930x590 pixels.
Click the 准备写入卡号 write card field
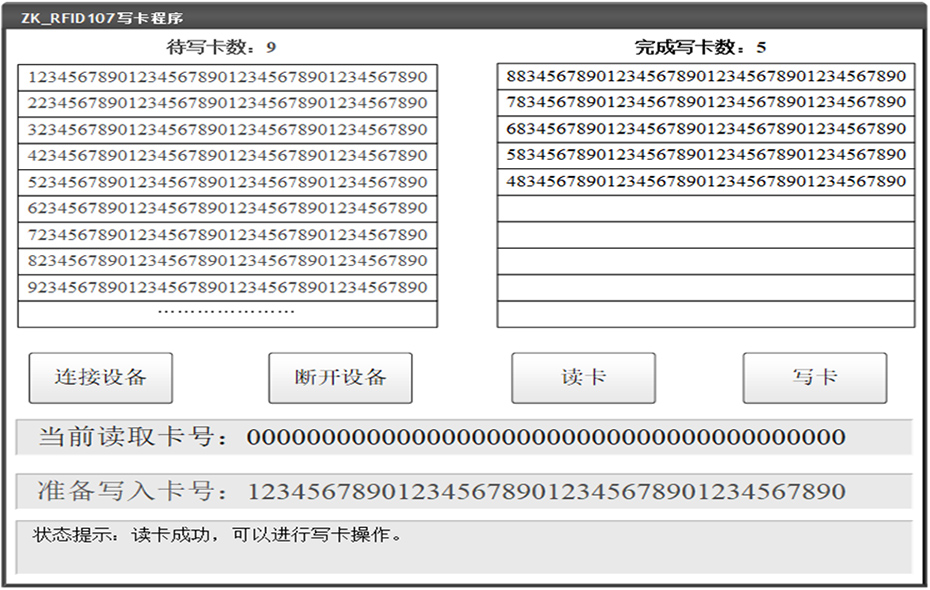(465, 489)
